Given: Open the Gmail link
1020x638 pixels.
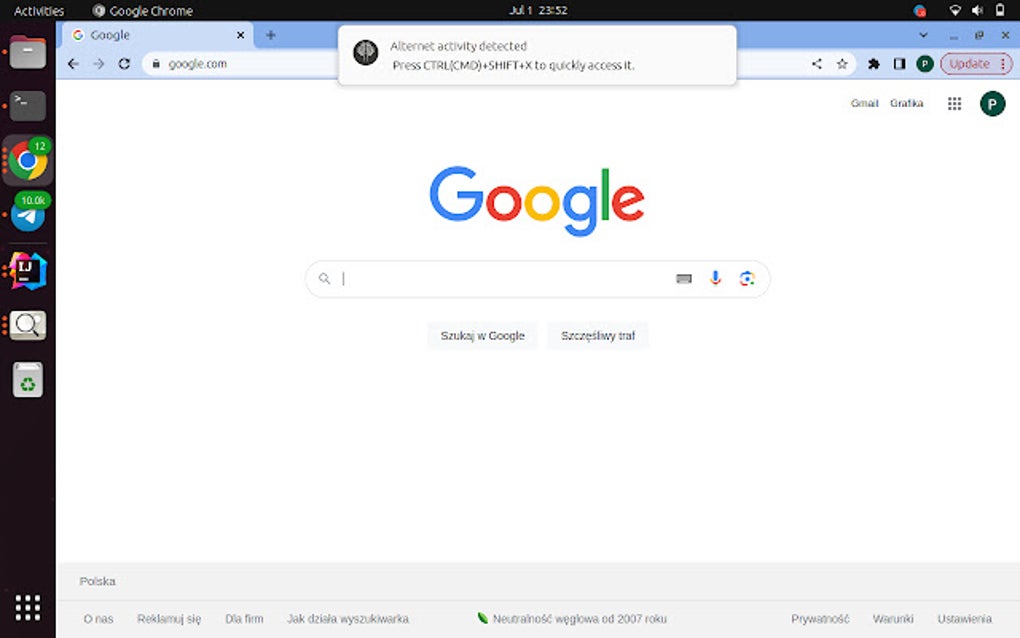Looking at the screenshot, I should 863,103.
